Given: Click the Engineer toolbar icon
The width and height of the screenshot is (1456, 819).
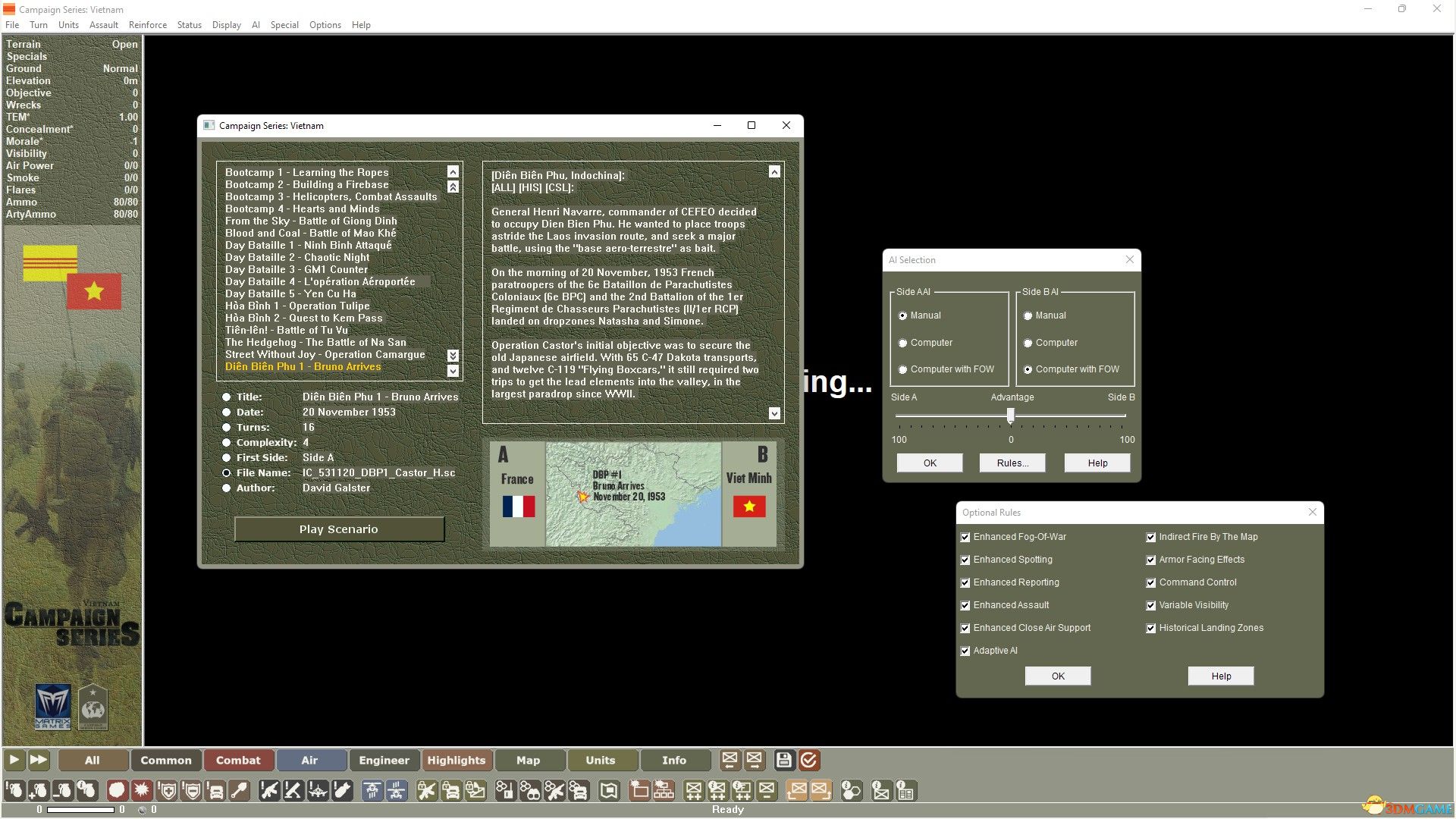Looking at the screenshot, I should pyautogui.click(x=383, y=760).
